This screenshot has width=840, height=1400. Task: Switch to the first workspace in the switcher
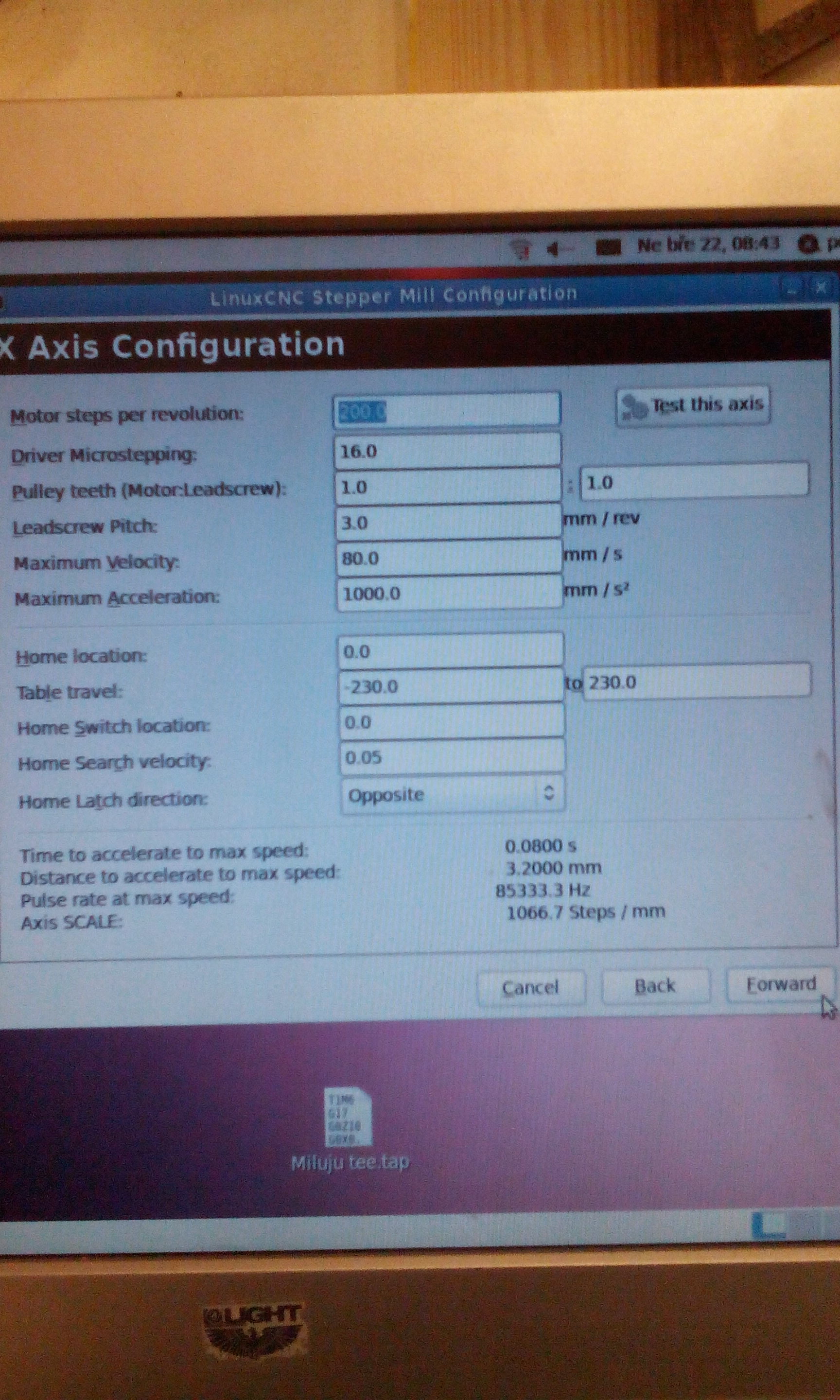(x=768, y=1225)
